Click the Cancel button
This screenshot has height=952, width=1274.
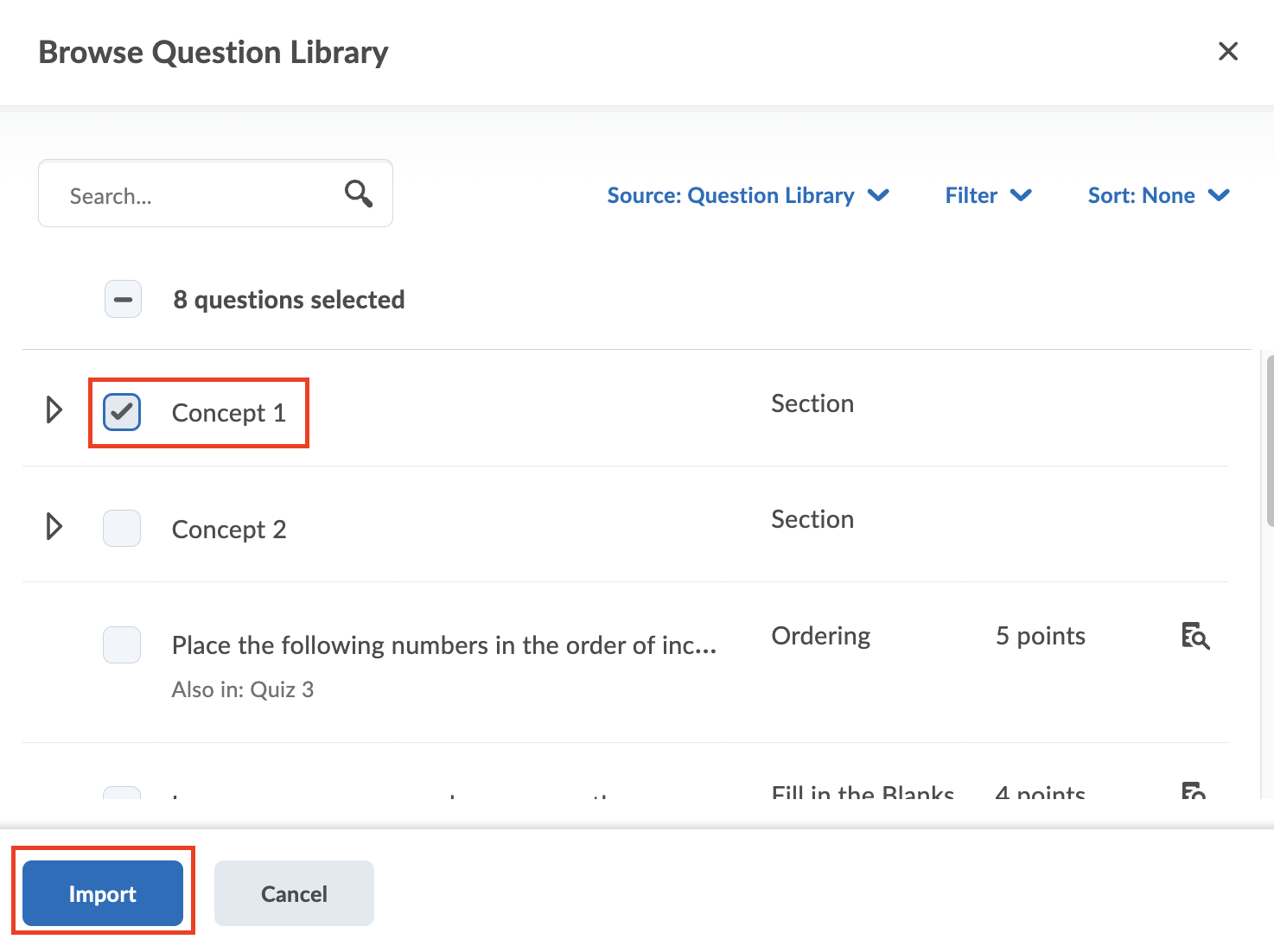click(x=294, y=893)
